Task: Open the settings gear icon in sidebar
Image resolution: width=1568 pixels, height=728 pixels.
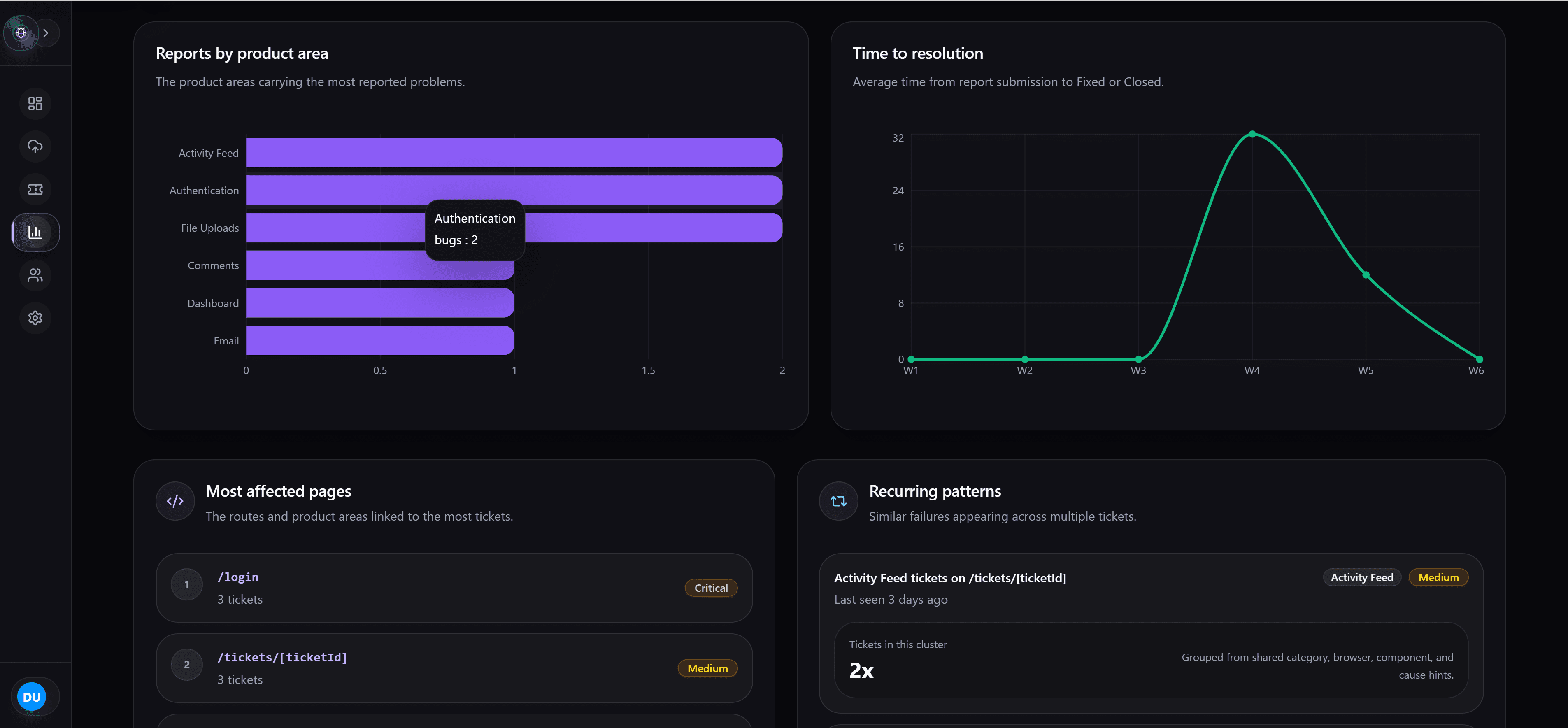Action: [x=35, y=318]
